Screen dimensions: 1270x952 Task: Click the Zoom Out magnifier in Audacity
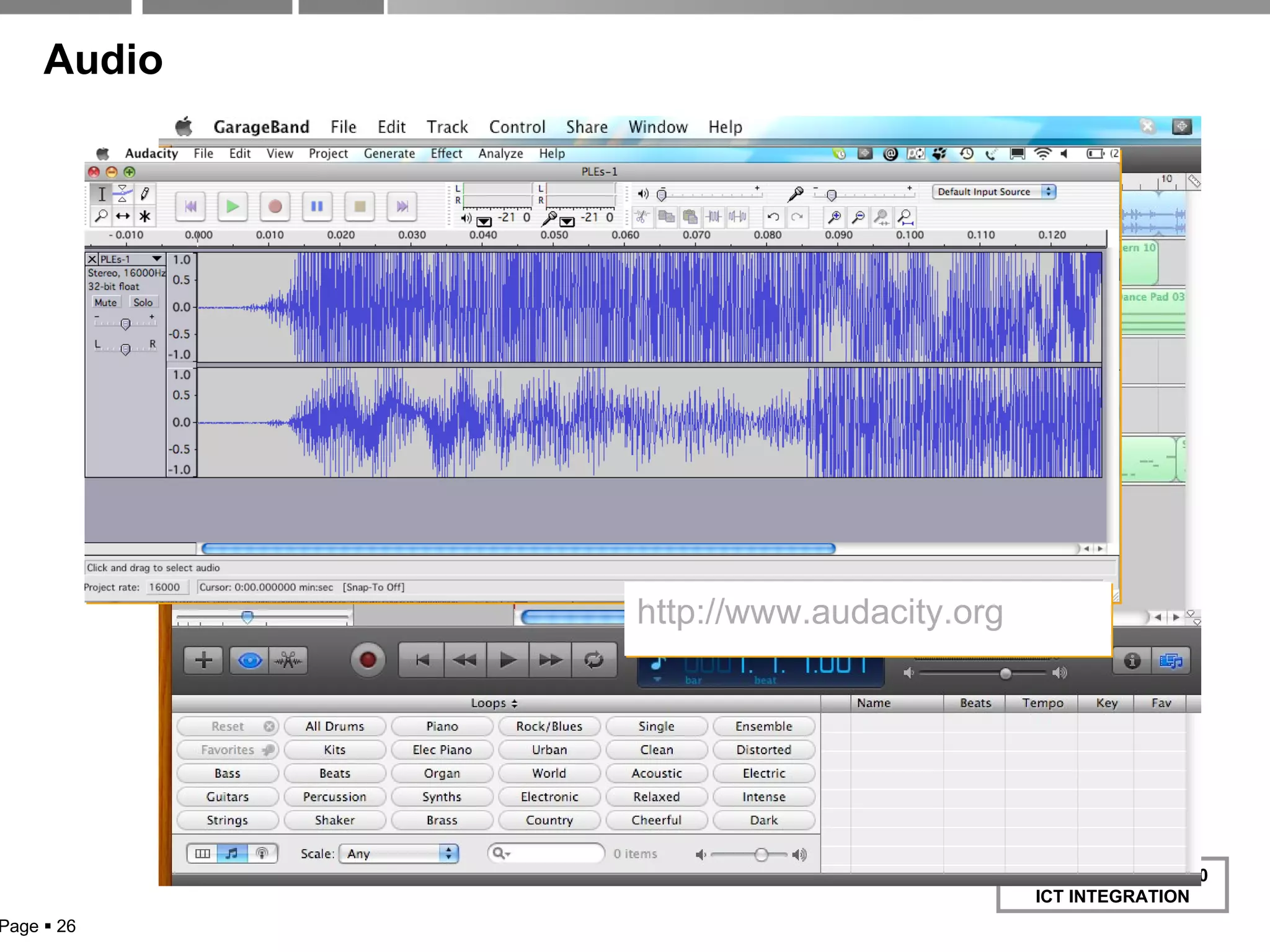pos(858,217)
